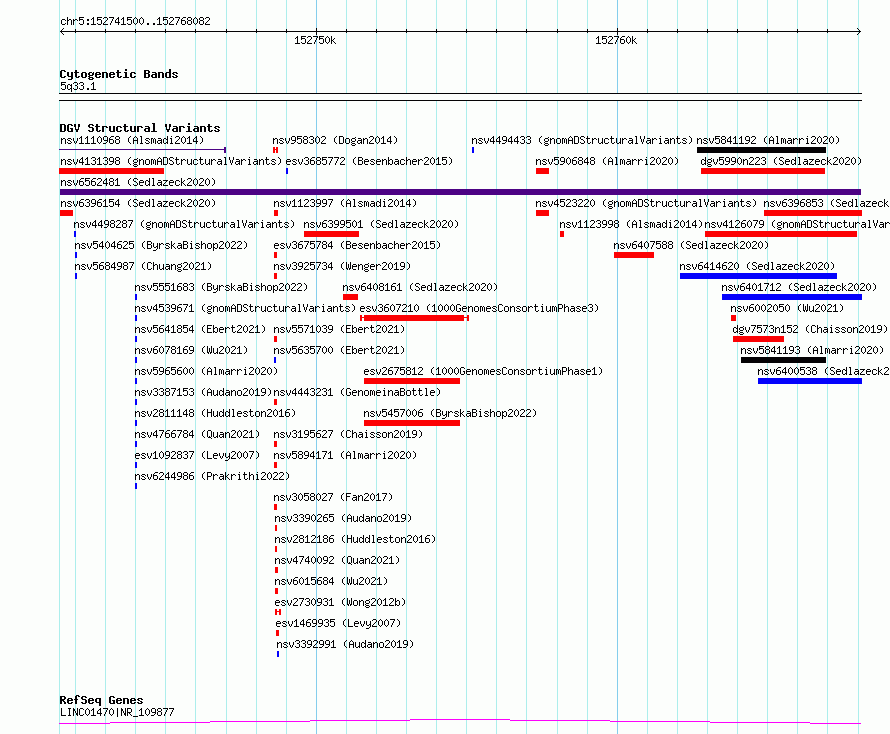Click the red bar of dgv5990n223 (Sedlazeck2020)
Image resolution: width=890 pixels, height=734 pixels.
(x=763, y=171)
